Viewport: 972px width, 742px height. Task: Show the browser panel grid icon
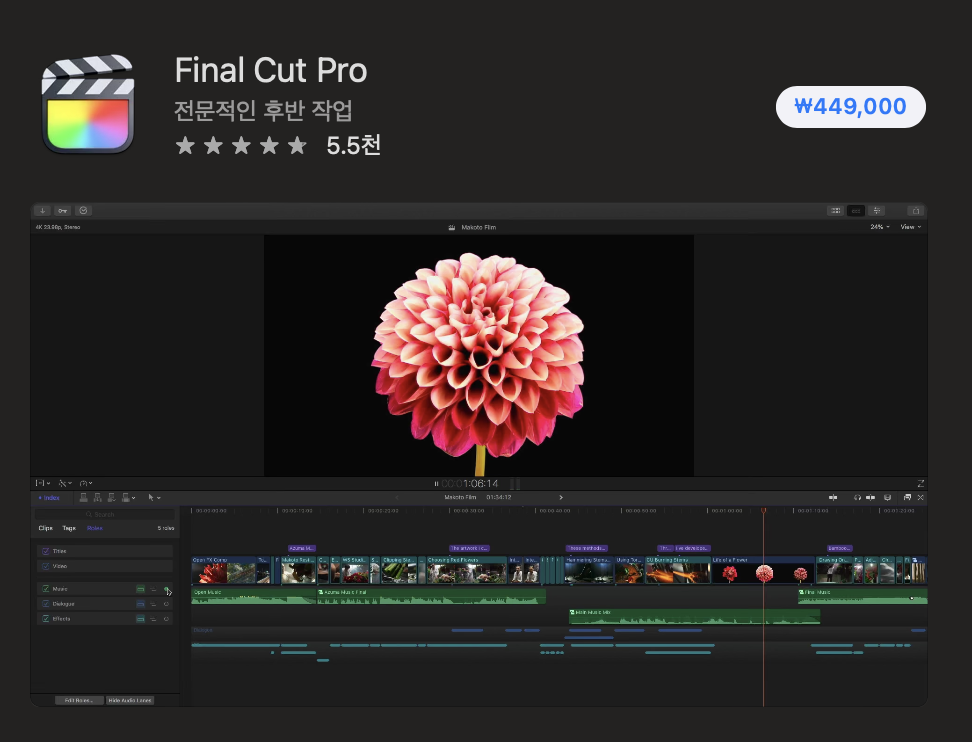pyautogui.click(x=836, y=211)
